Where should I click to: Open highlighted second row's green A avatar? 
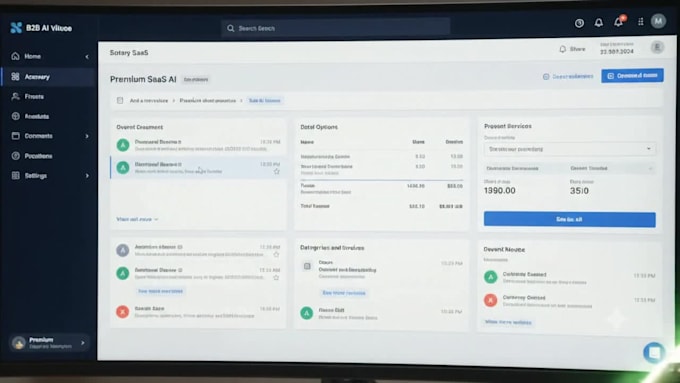(123, 167)
